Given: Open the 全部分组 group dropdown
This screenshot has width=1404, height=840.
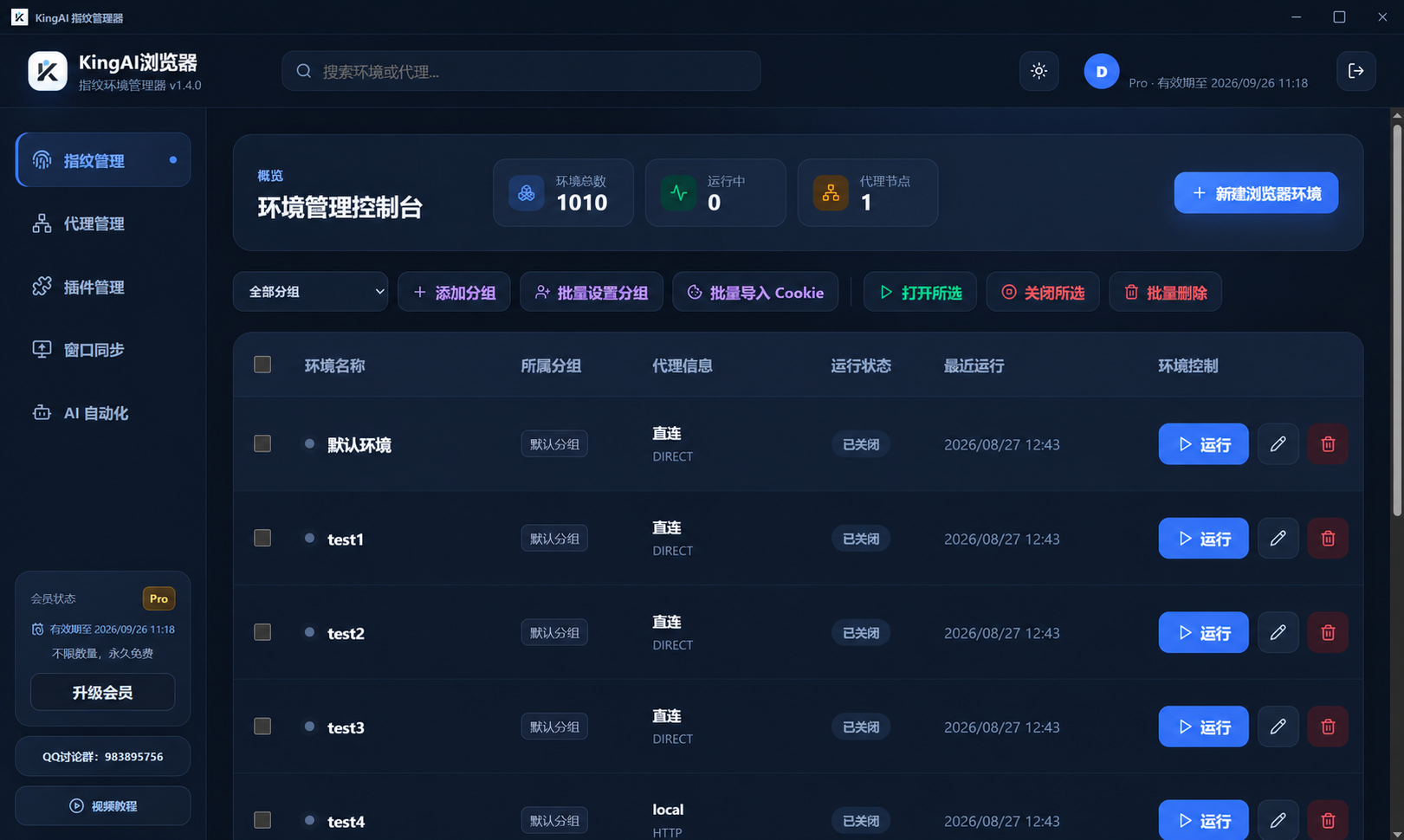Looking at the screenshot, I should 310,292.
